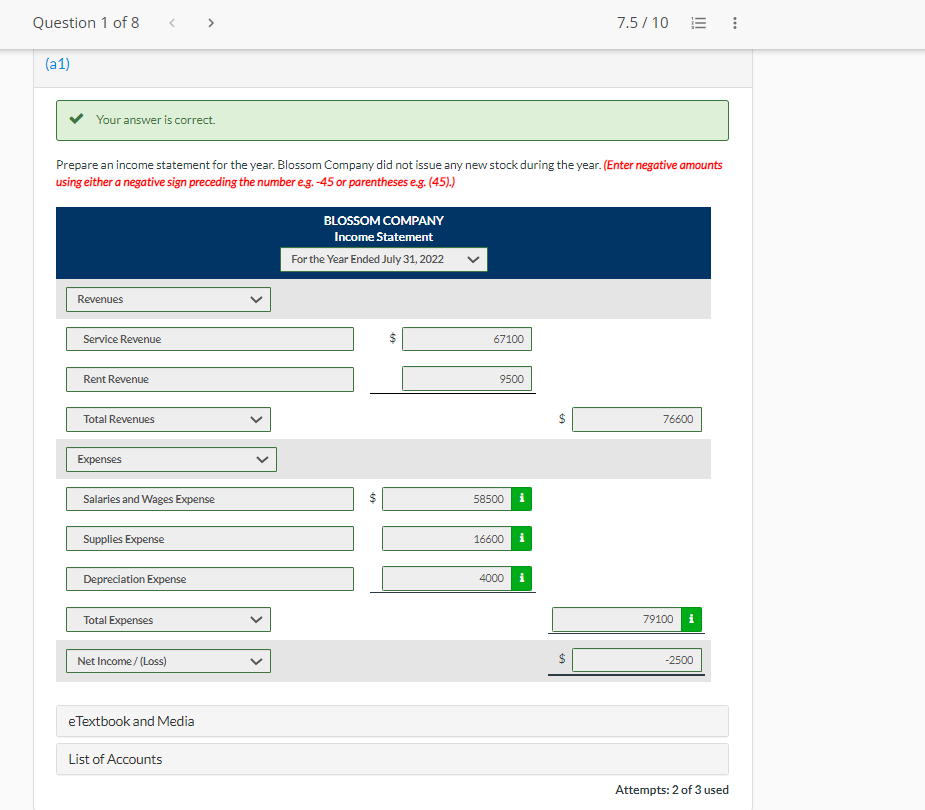925x810 pixels.
Task: Select the Service Revenue amount field showing 67100
Action: point(466,338)
